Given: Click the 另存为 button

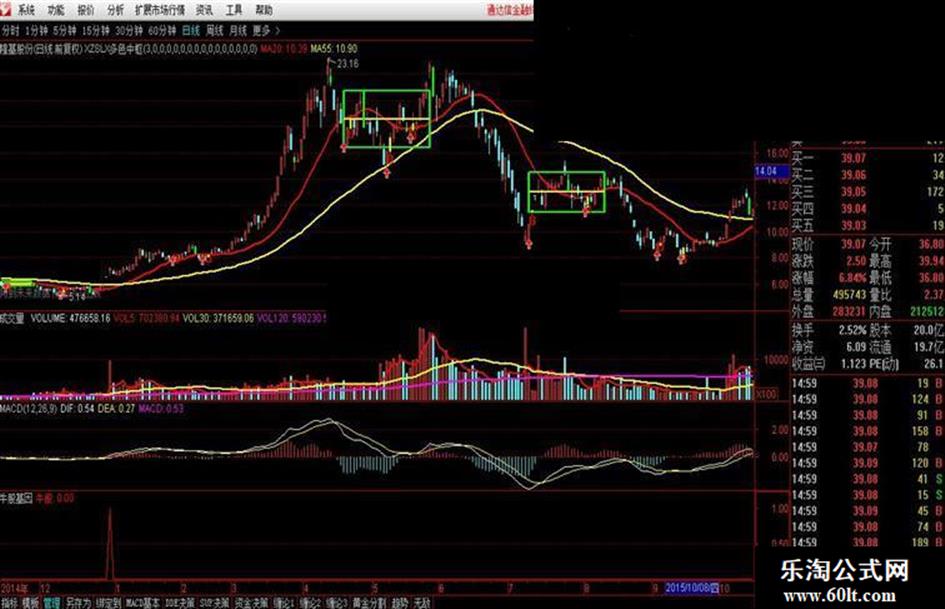Looking at the screenshot, I should (x=78, y=603).
